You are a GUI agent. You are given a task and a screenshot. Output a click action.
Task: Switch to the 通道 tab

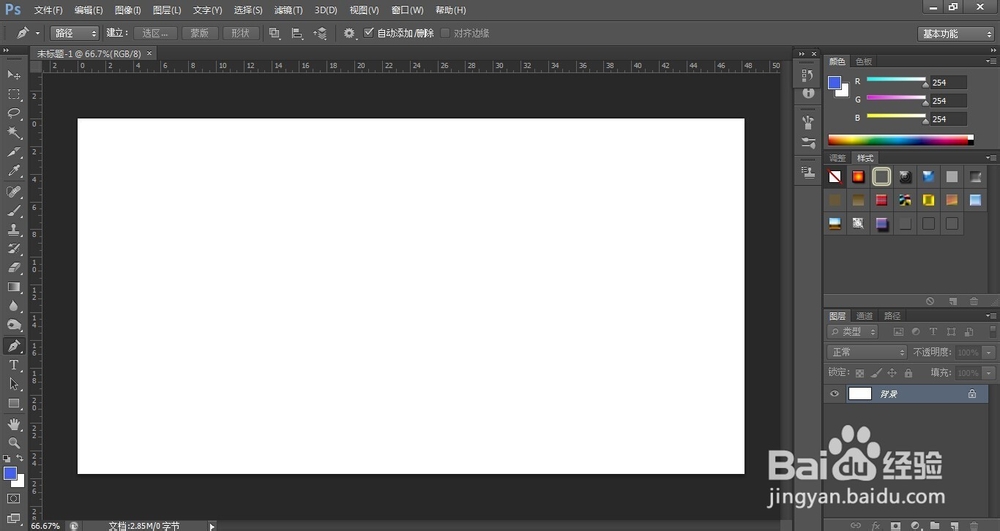864,316
